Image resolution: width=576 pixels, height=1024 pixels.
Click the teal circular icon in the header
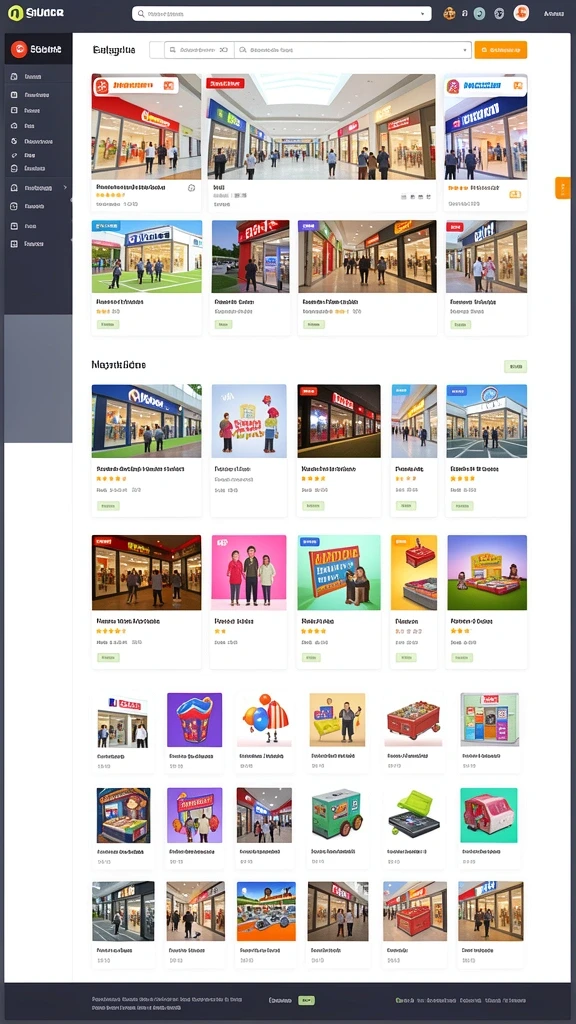[479, 13]
